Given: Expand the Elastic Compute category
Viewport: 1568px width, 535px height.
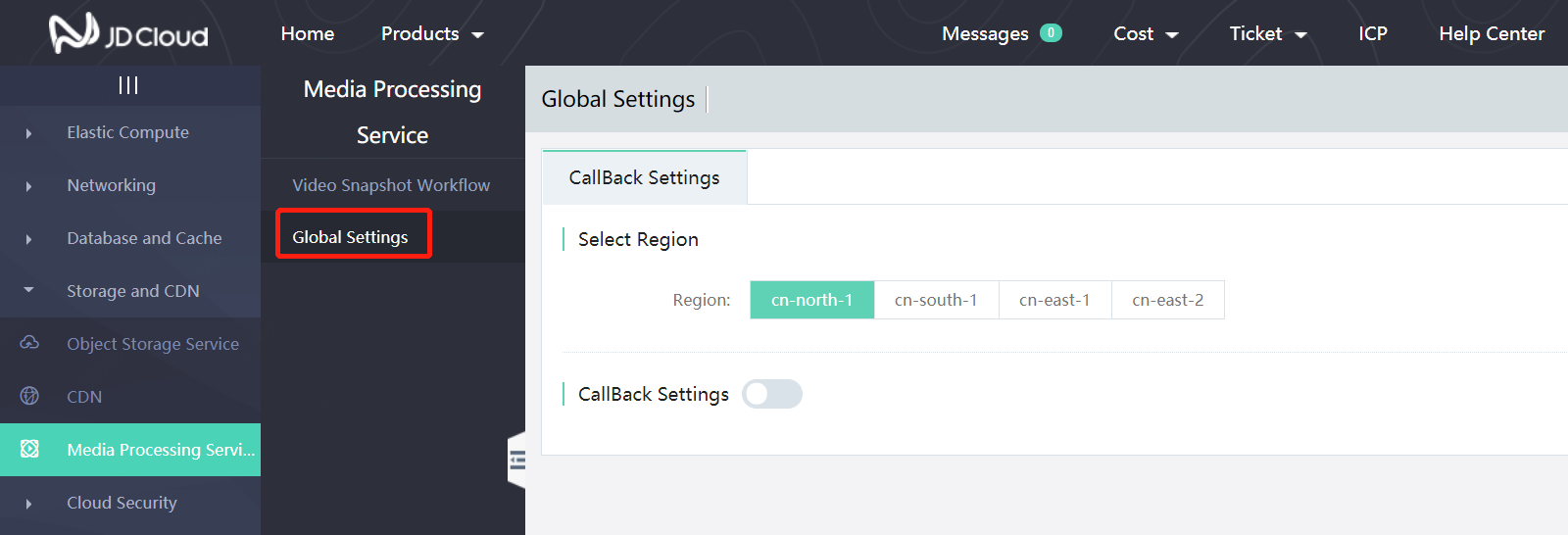Looking at the screenshot, I should pyautogui.click(x=127, y=132).
